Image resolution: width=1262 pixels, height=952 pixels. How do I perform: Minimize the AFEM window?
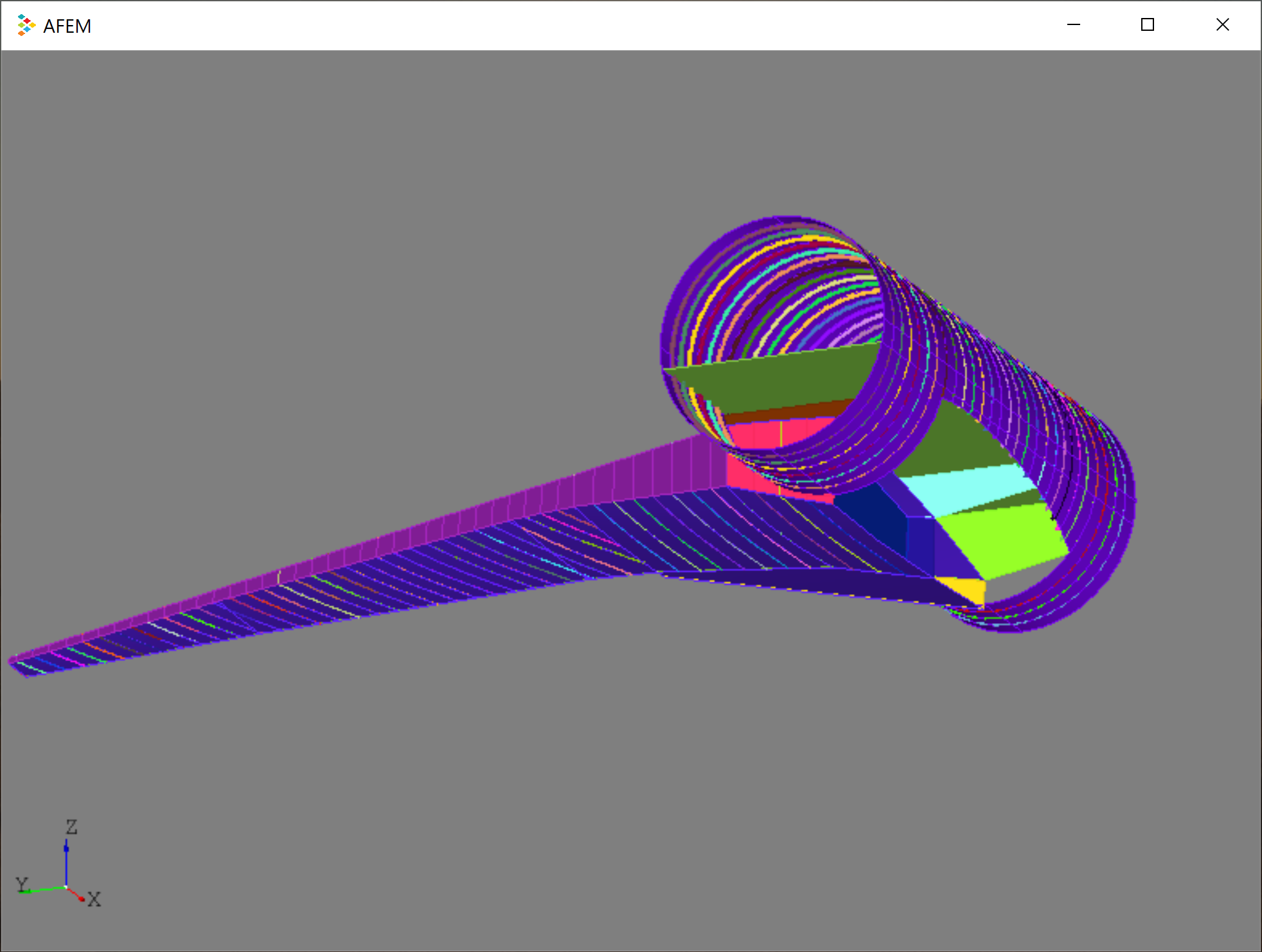coord(1074,25)
